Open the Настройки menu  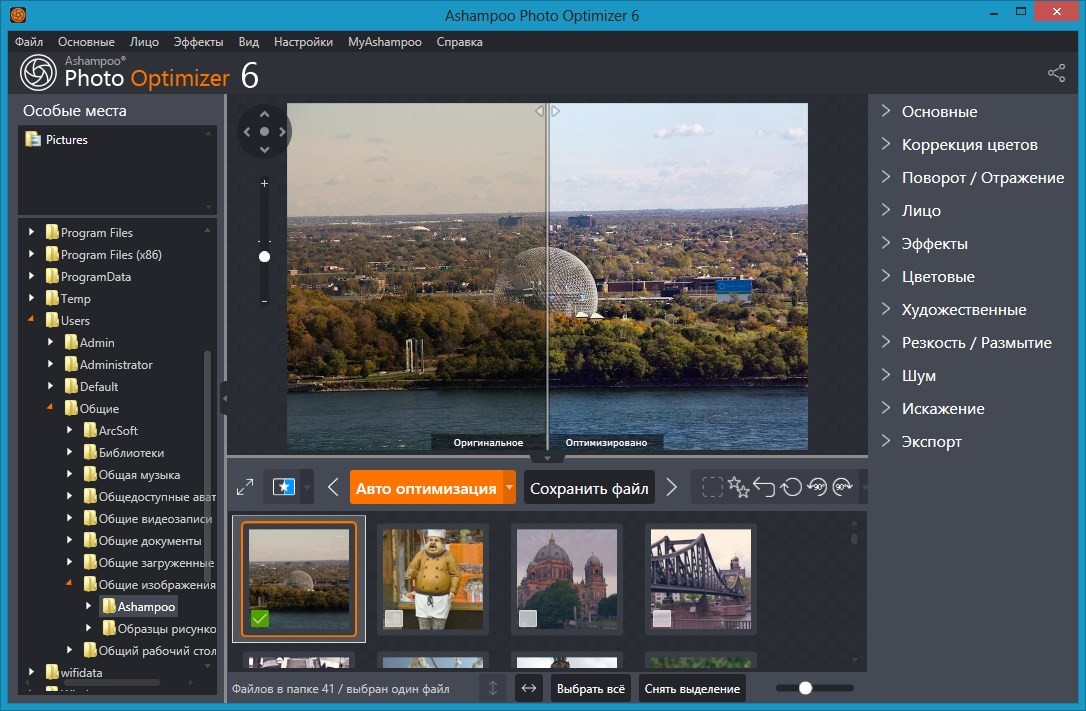click(303, 42)
